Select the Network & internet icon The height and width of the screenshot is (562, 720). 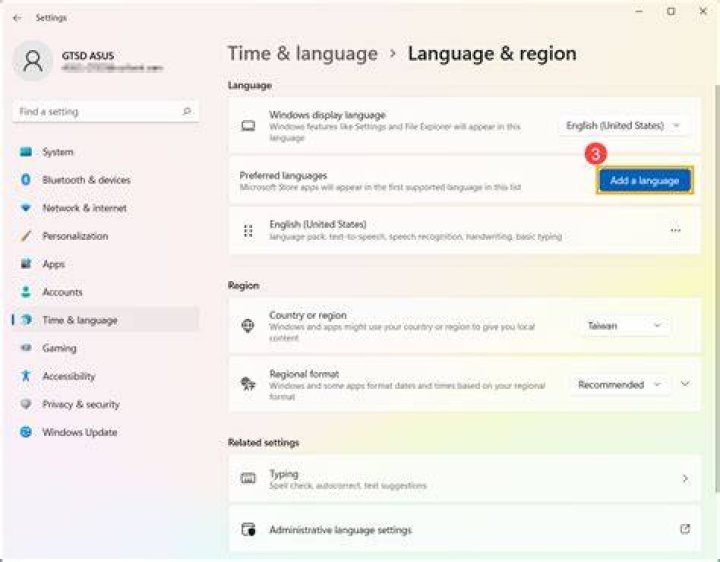[x=26, y=208]
